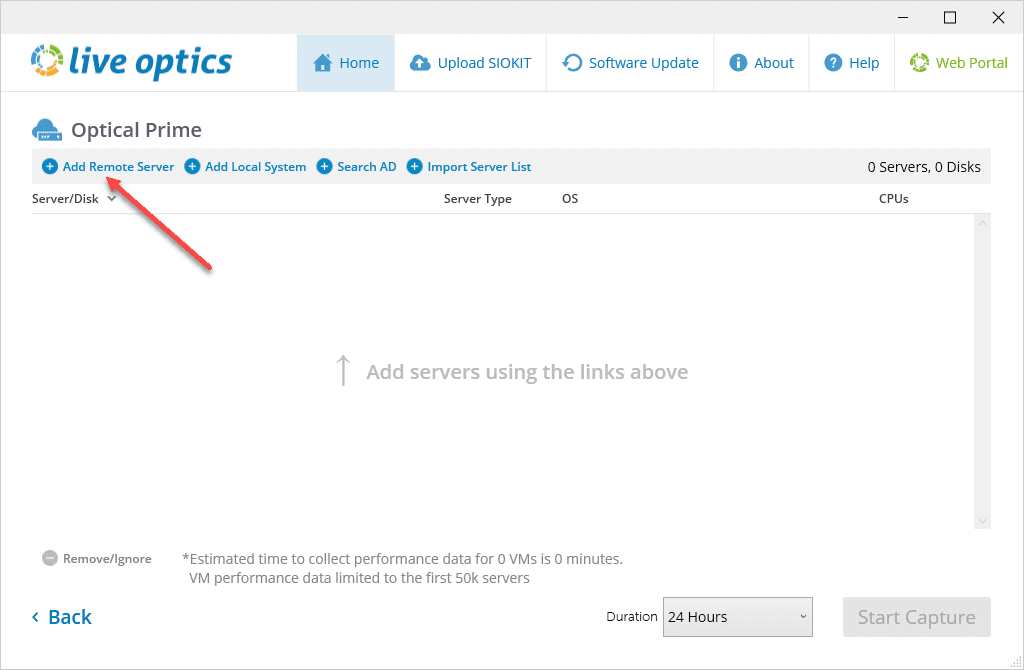Viewport: 1024px width, 670px height.
Task: Click the Server/Disk column sort chevron
Action: (x=112, y=198)
